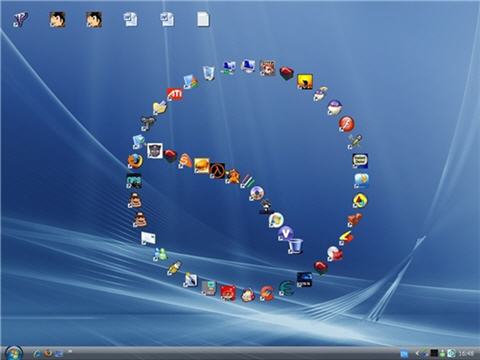Viewport: 480px width, 360px height.
Task: Open the round Windows logo shortcut
Action: (x=276, y=220)
